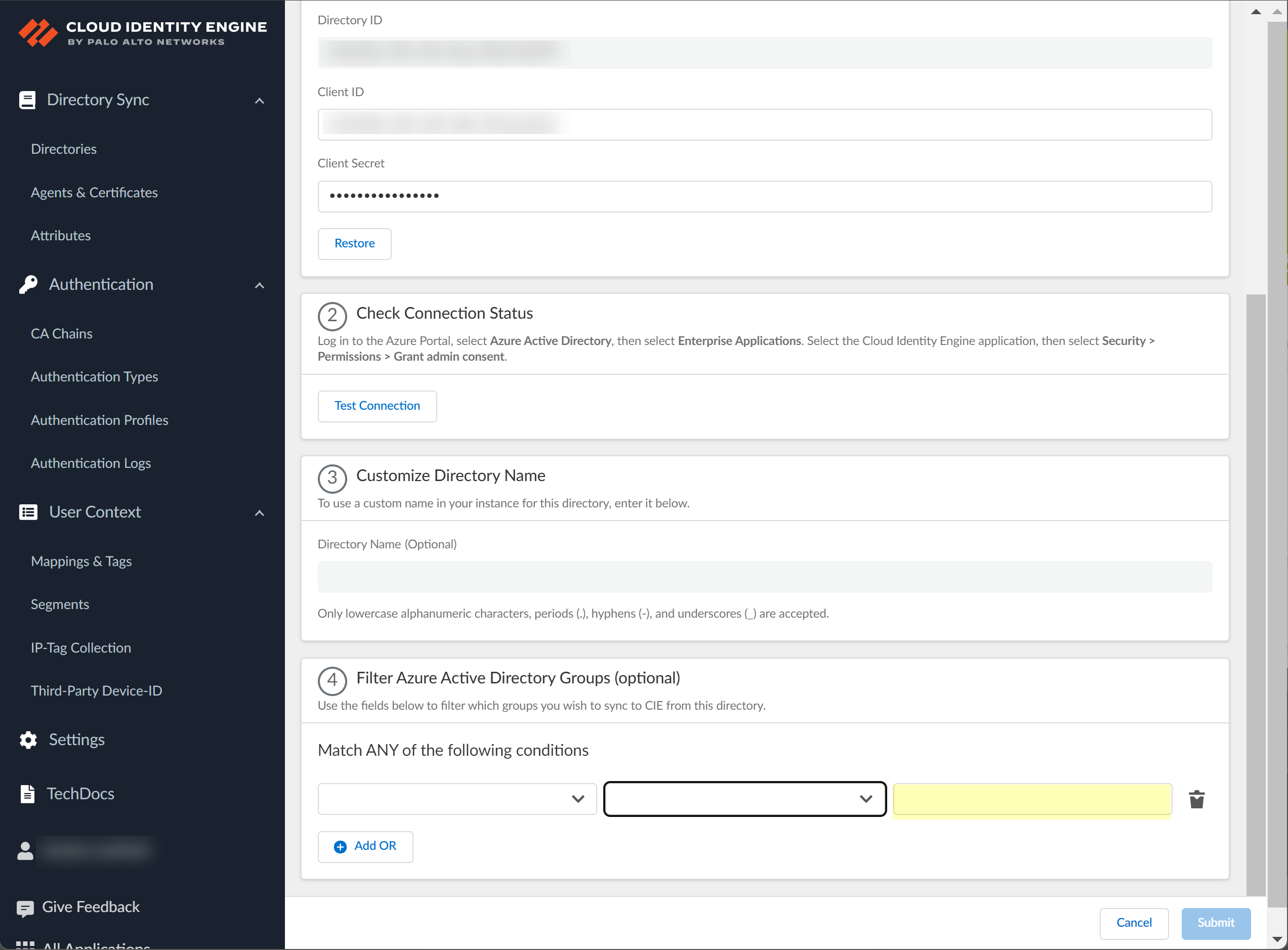
Task: Click the Add OR button
Action: pos(365,846)
